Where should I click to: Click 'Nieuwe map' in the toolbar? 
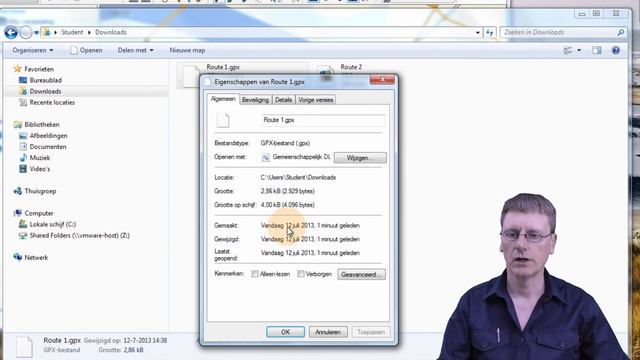[187, 50]
